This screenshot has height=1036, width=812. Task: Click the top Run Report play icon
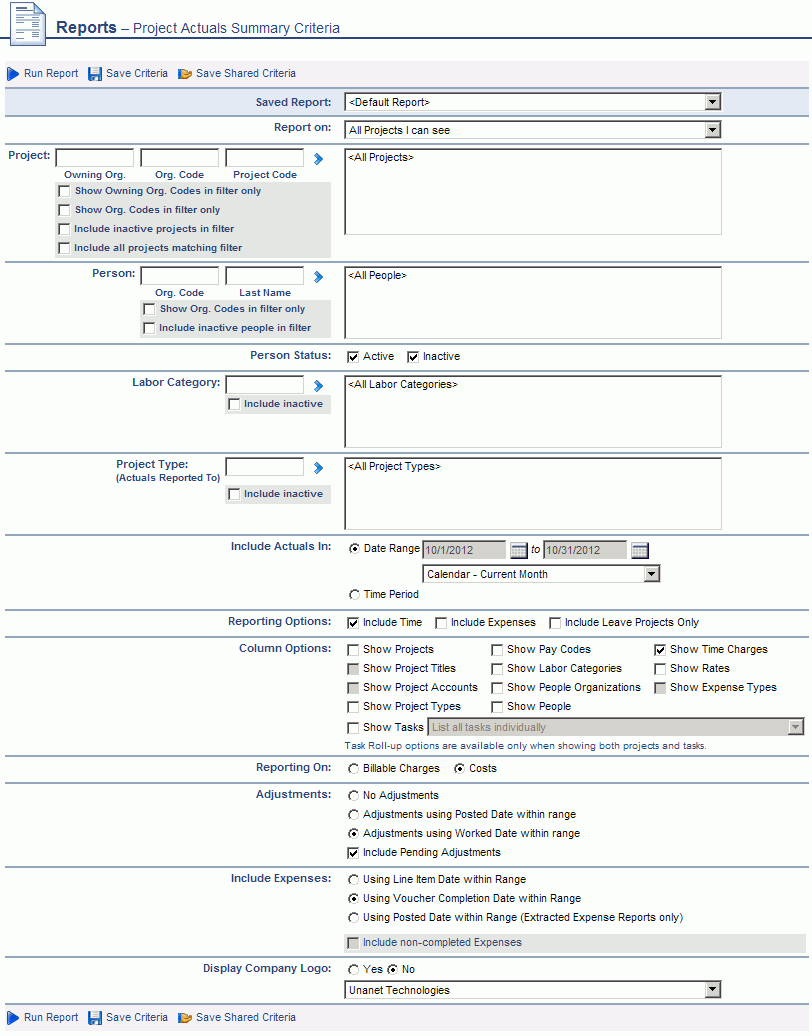tap(13, 74)
